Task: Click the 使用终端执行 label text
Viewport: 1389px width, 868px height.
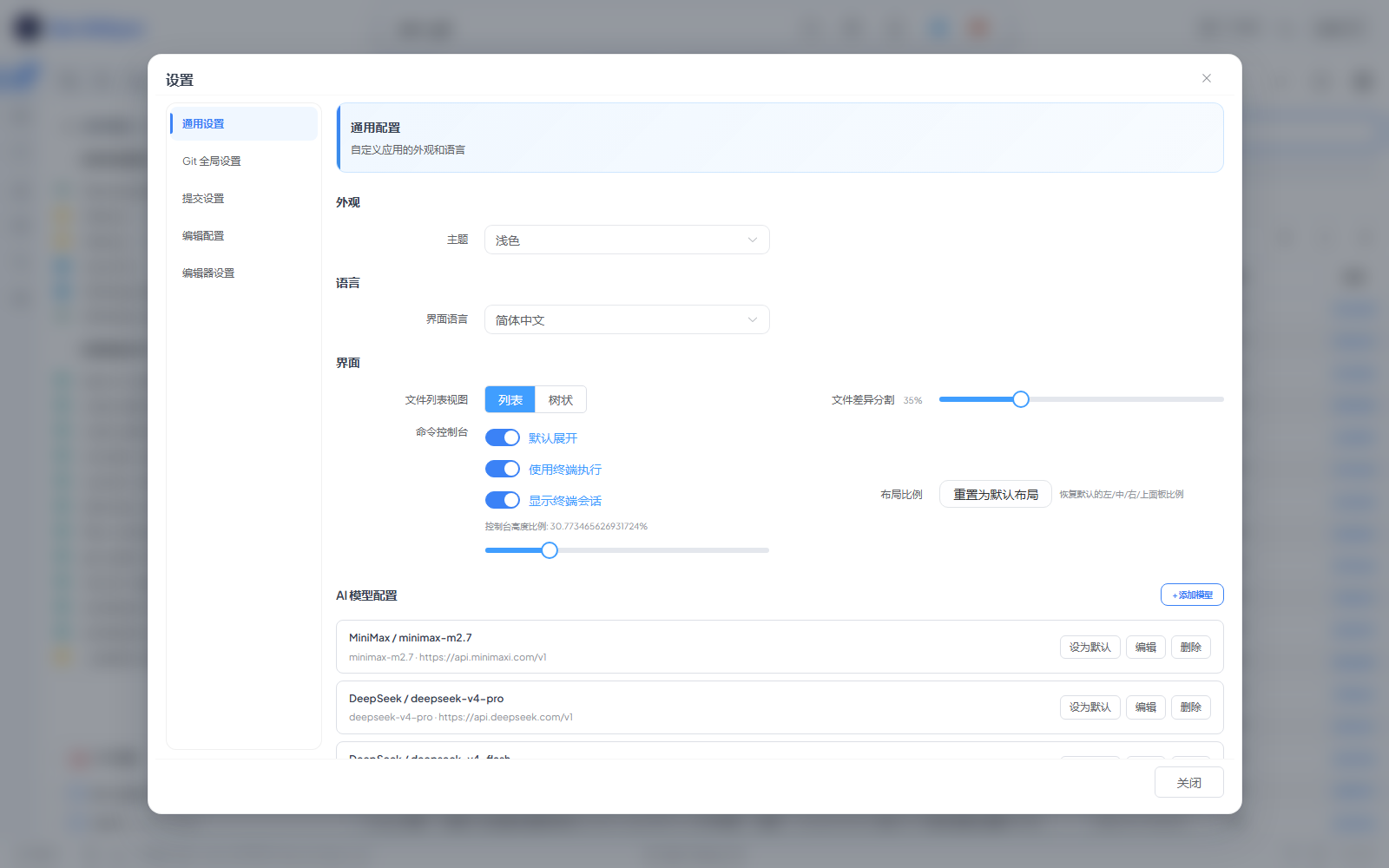Action: (x=565, y=470)
